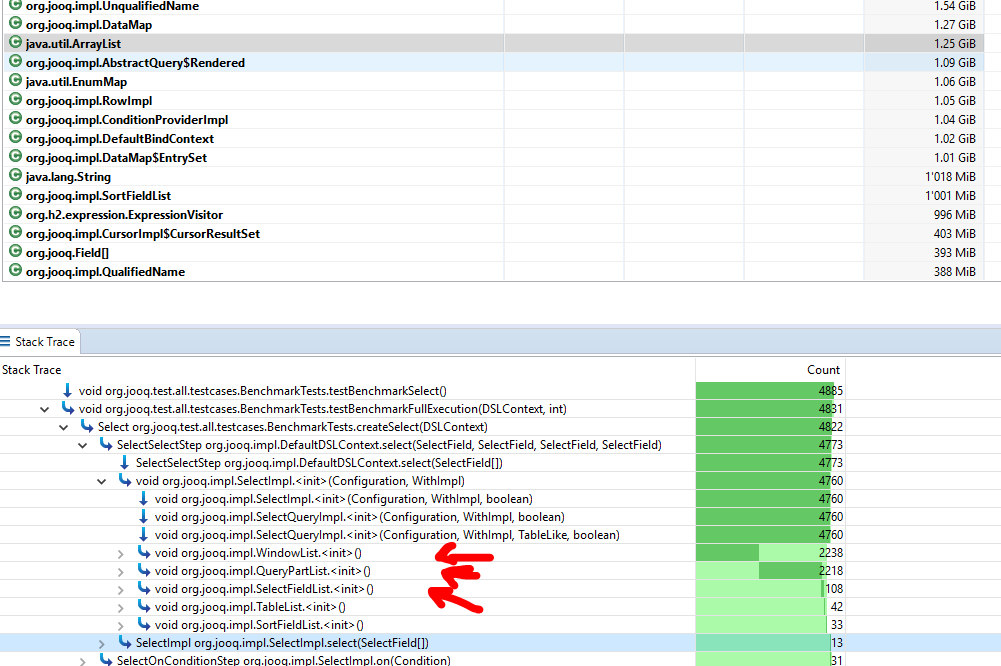Click the class icon next to org.jooq.impl.DataMap
The height and width of the screenshot is (666, 1001).
tap(15, 24)
